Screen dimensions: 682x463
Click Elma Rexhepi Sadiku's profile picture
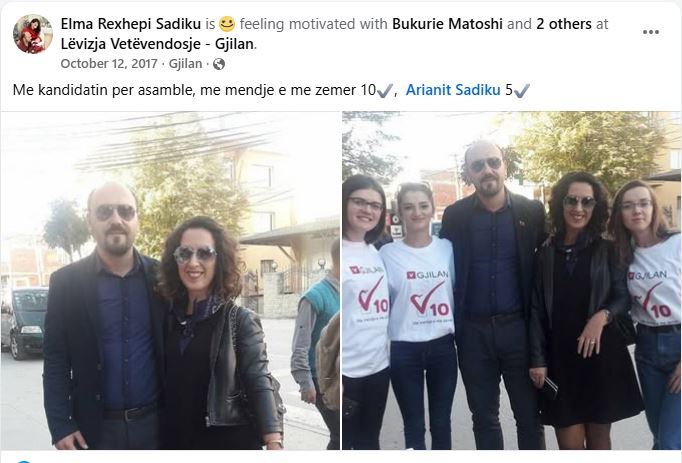click(33, 34)
